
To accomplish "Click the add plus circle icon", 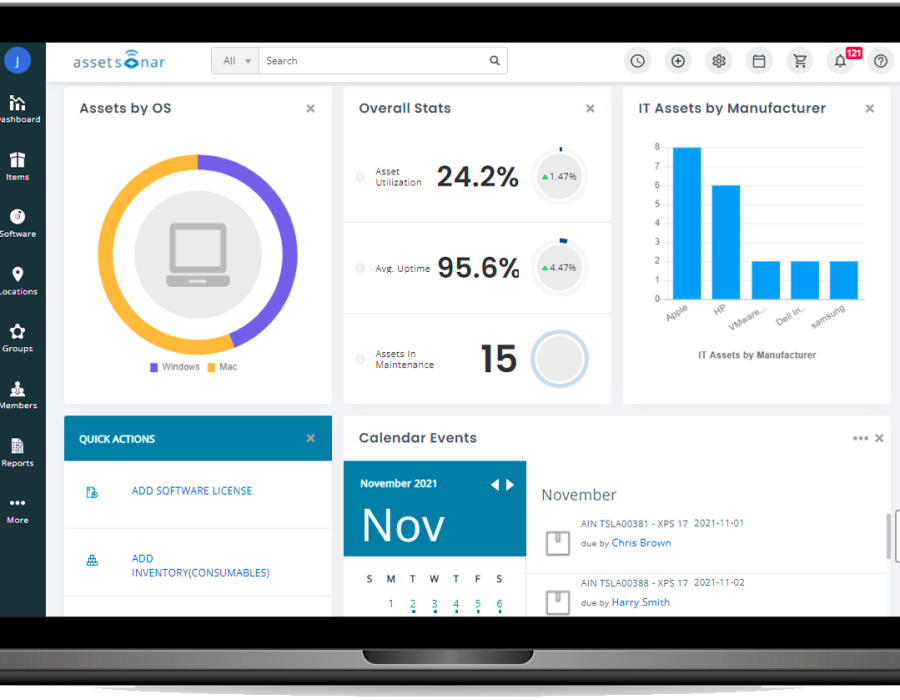I will click(678, 61).
